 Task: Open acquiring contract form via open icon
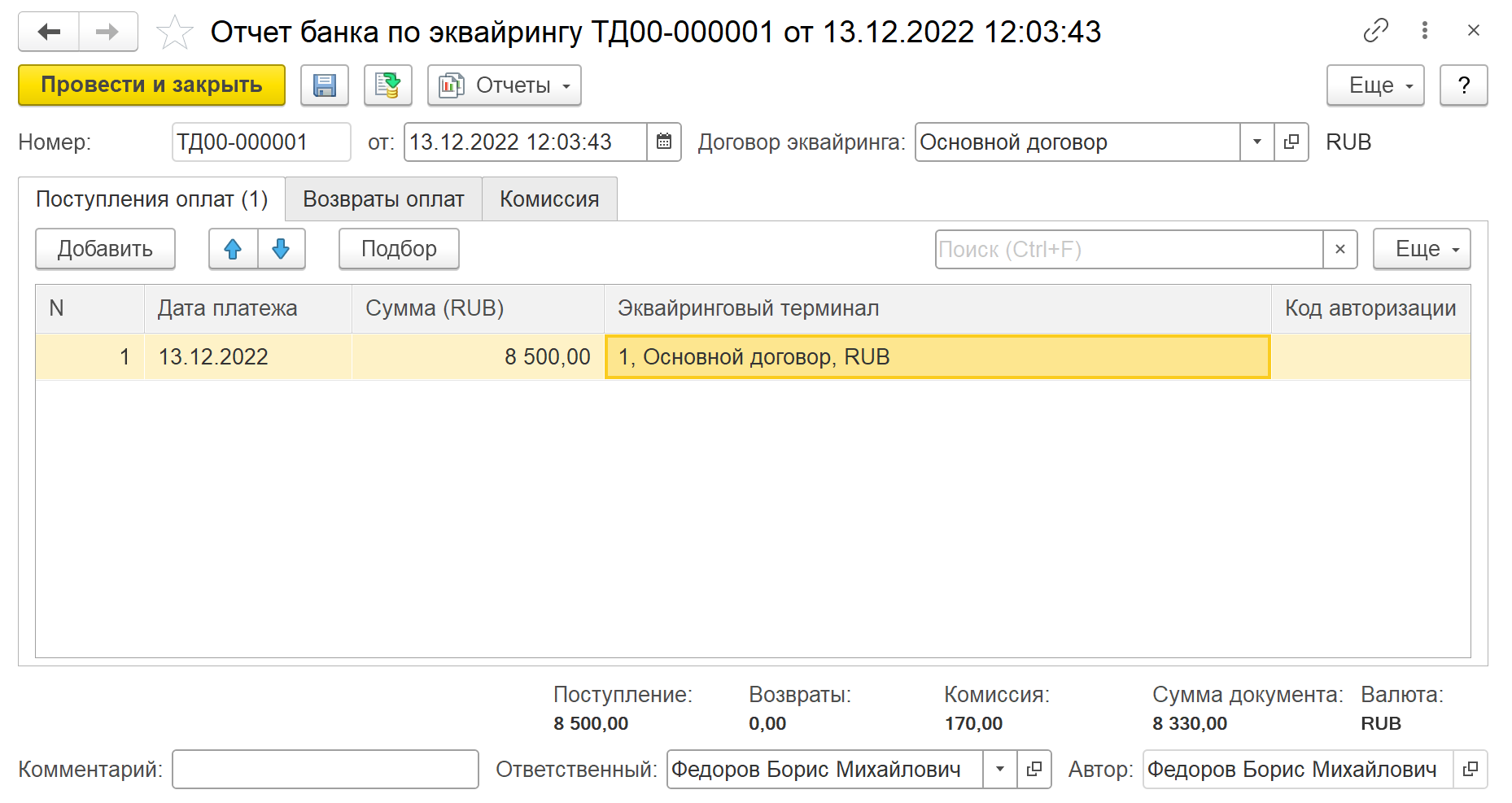(1291, 142)
